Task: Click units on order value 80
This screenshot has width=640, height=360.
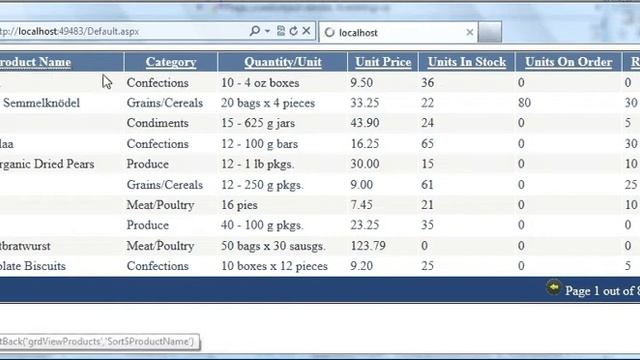Action: [x=524, y=103]
